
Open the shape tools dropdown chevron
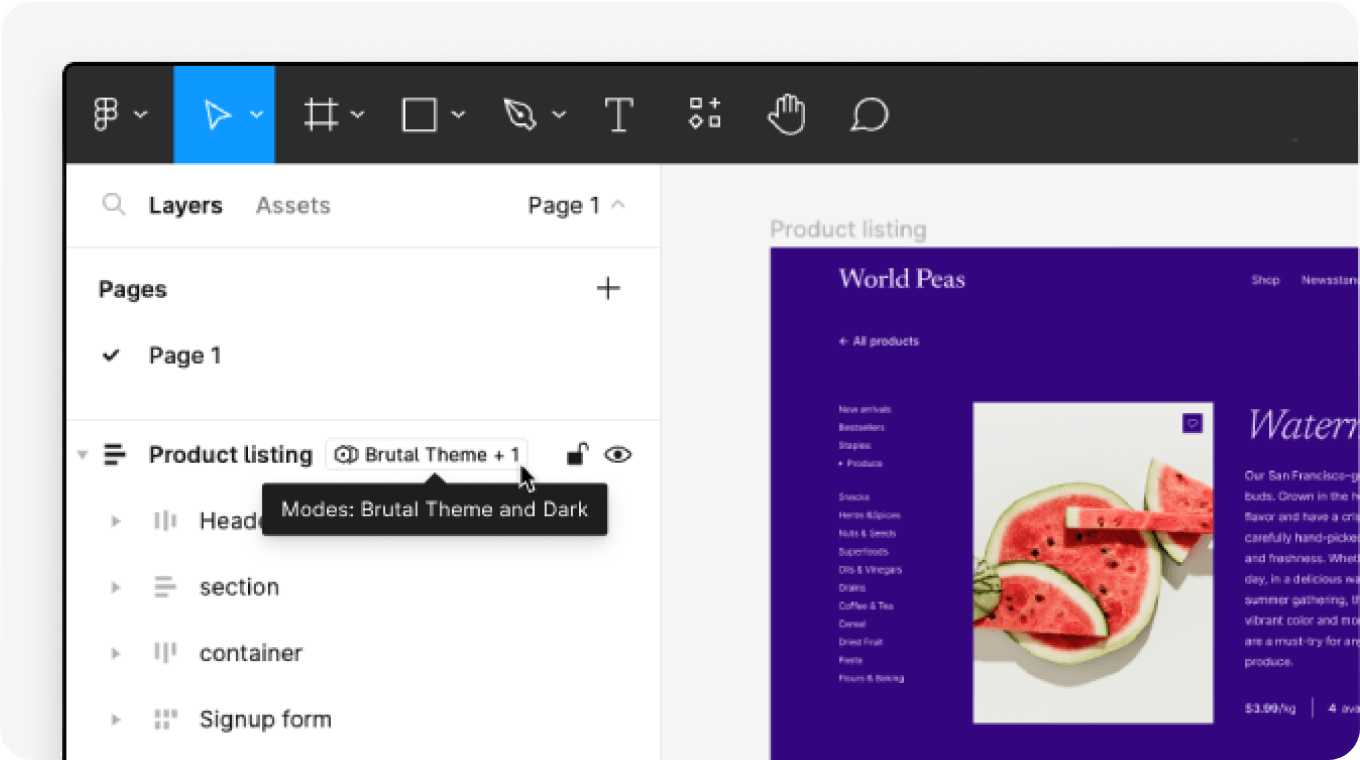pos(458,115)
